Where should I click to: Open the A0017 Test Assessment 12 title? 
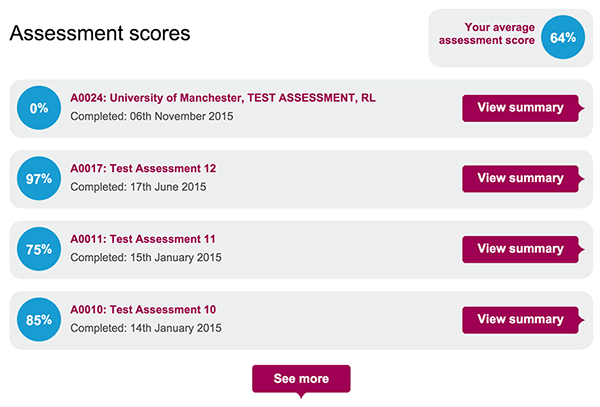(x=143, y=168)
